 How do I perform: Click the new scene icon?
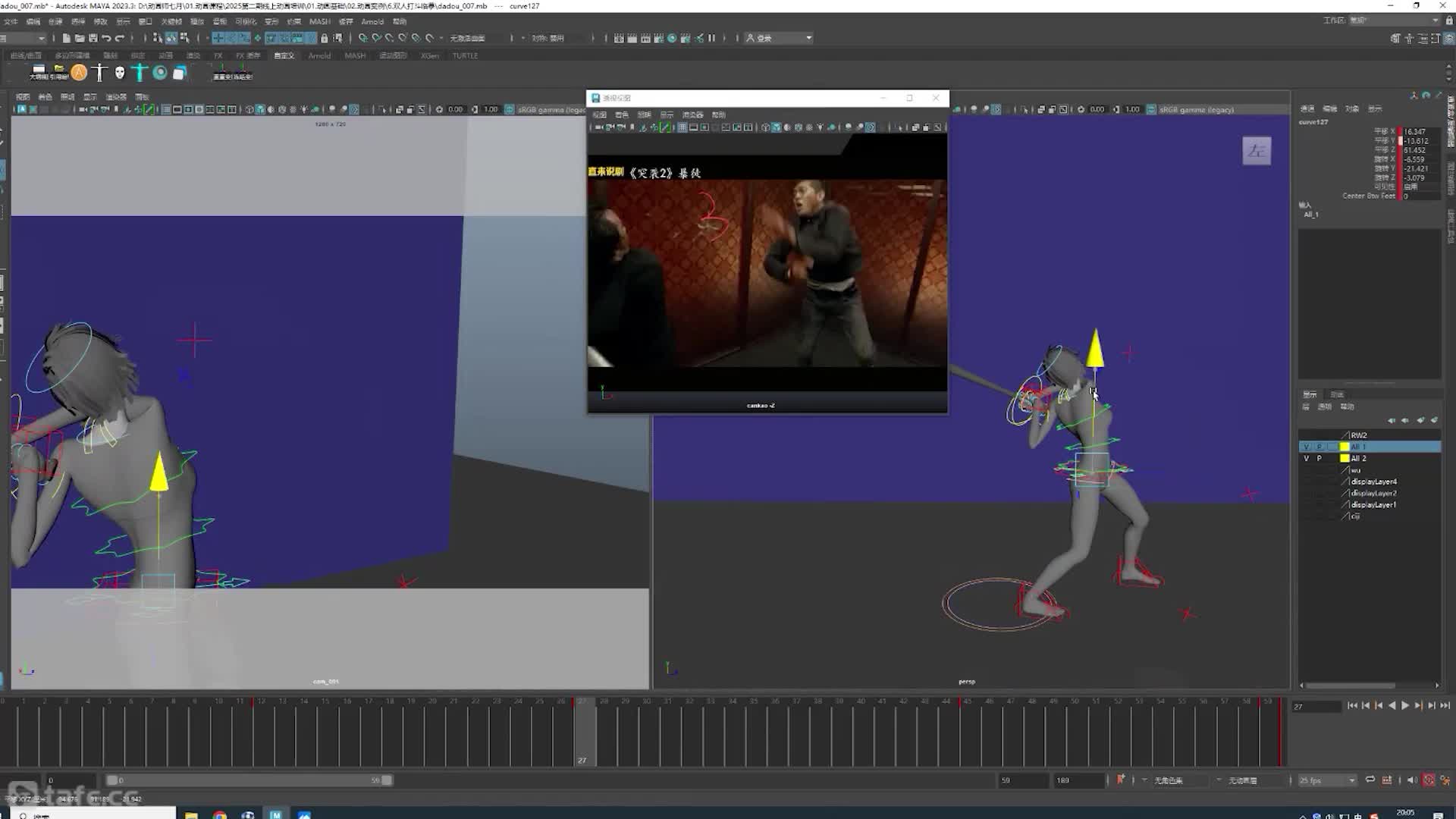pyautogui.click(x=67, y=38)
